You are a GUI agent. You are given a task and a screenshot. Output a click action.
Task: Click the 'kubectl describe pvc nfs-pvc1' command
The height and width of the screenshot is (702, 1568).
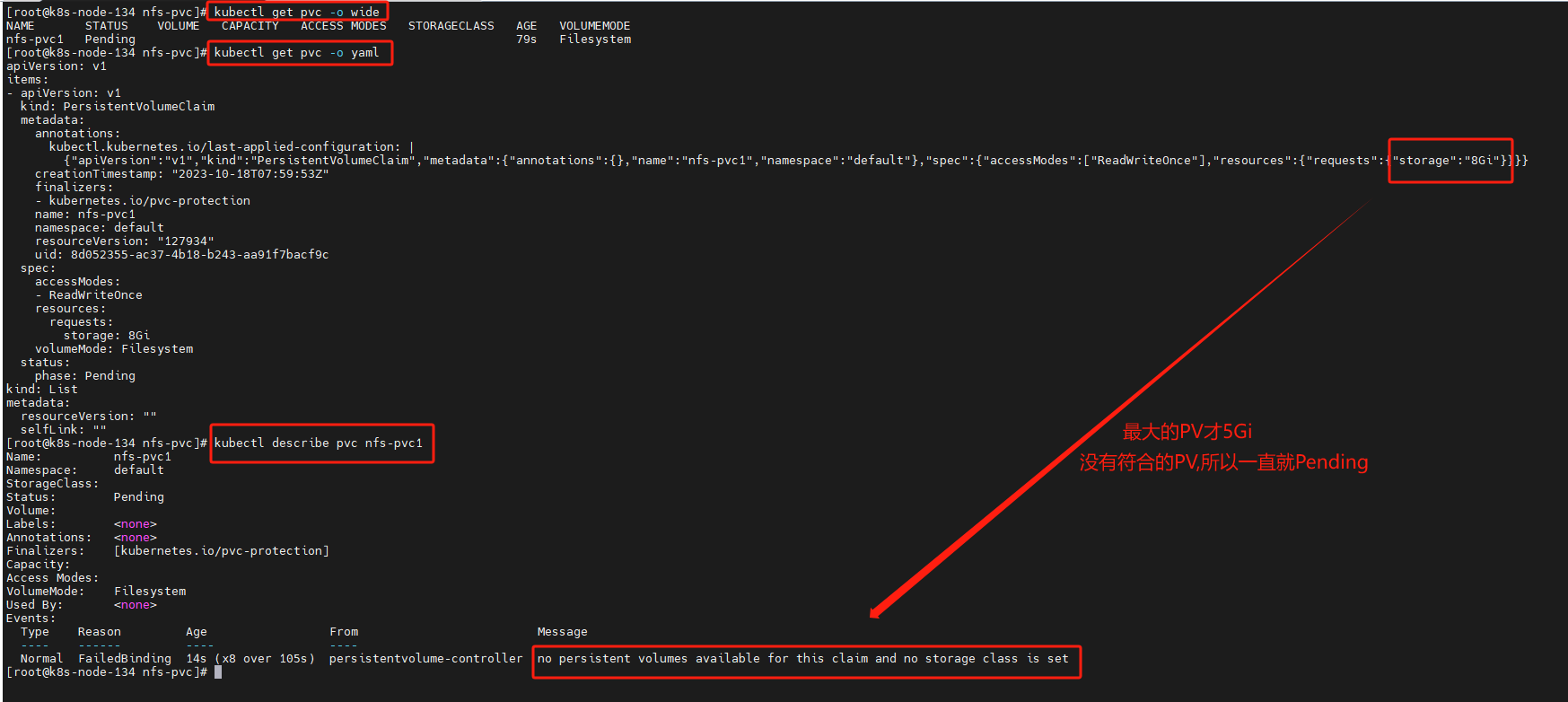(x=318, y=443)
